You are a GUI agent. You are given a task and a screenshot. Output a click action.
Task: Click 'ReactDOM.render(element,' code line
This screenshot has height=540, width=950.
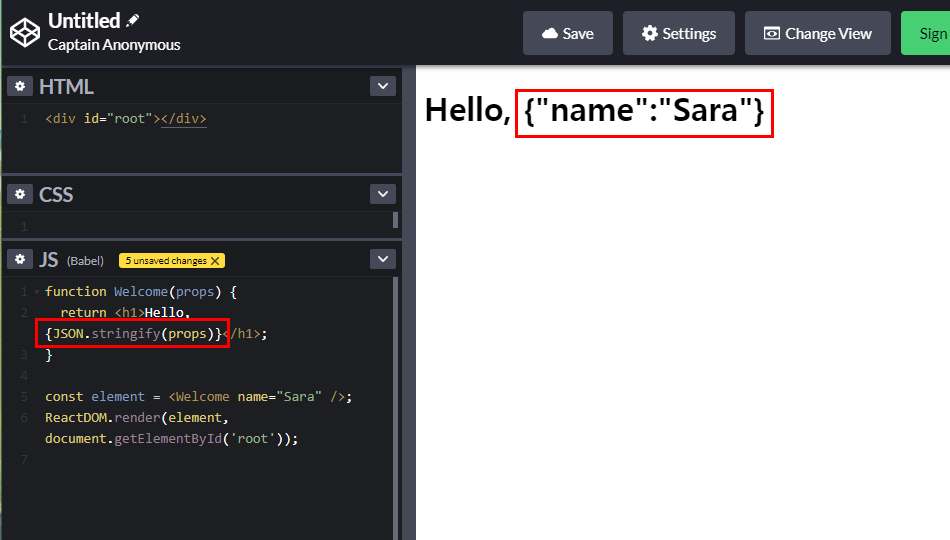tap(136, 418)
